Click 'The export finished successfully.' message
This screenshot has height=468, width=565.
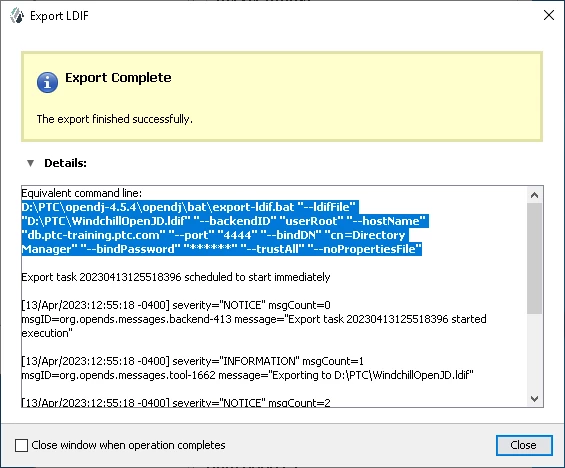pos(115,119)
